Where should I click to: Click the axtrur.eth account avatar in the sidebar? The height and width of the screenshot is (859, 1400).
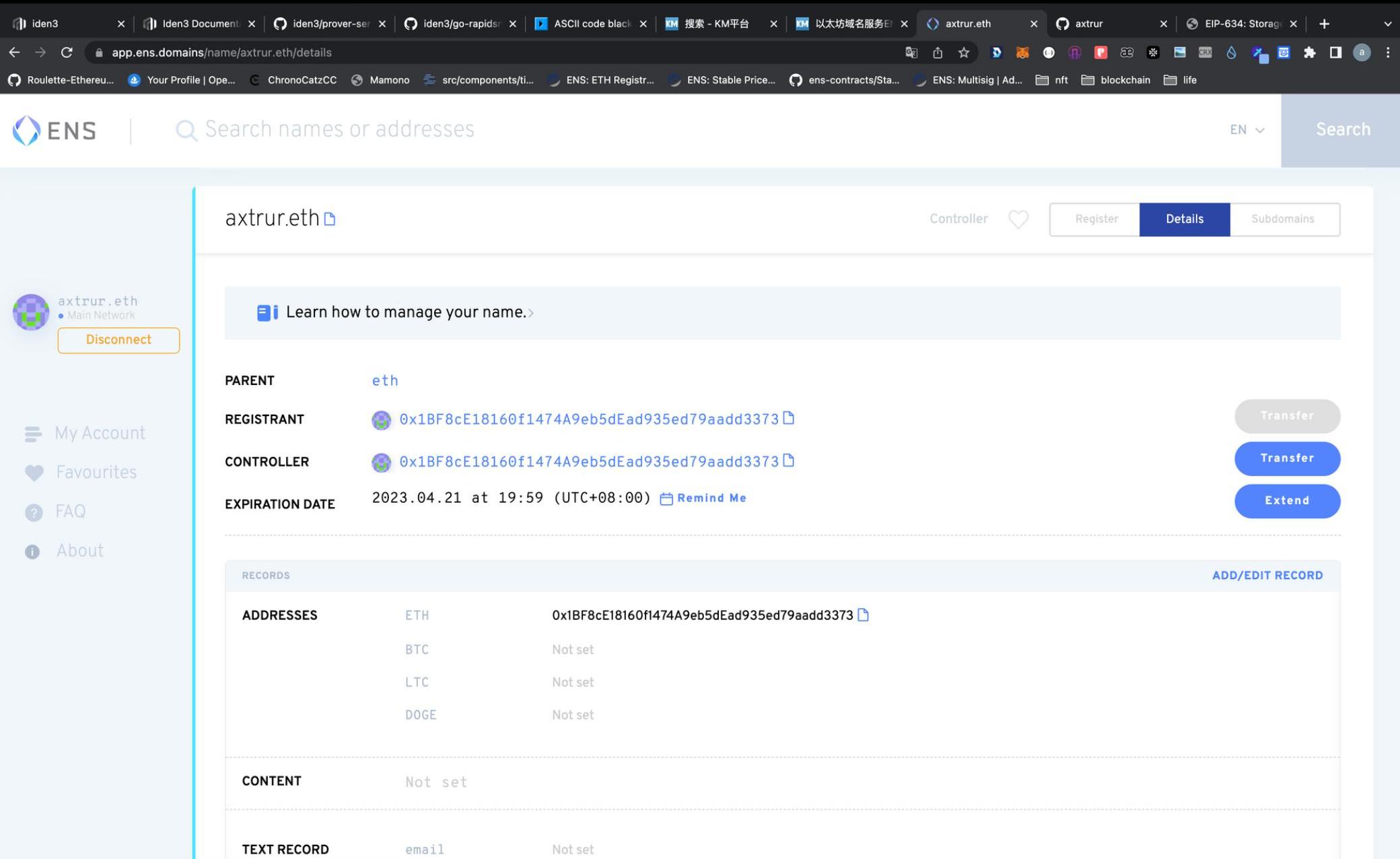click(31, 312)
